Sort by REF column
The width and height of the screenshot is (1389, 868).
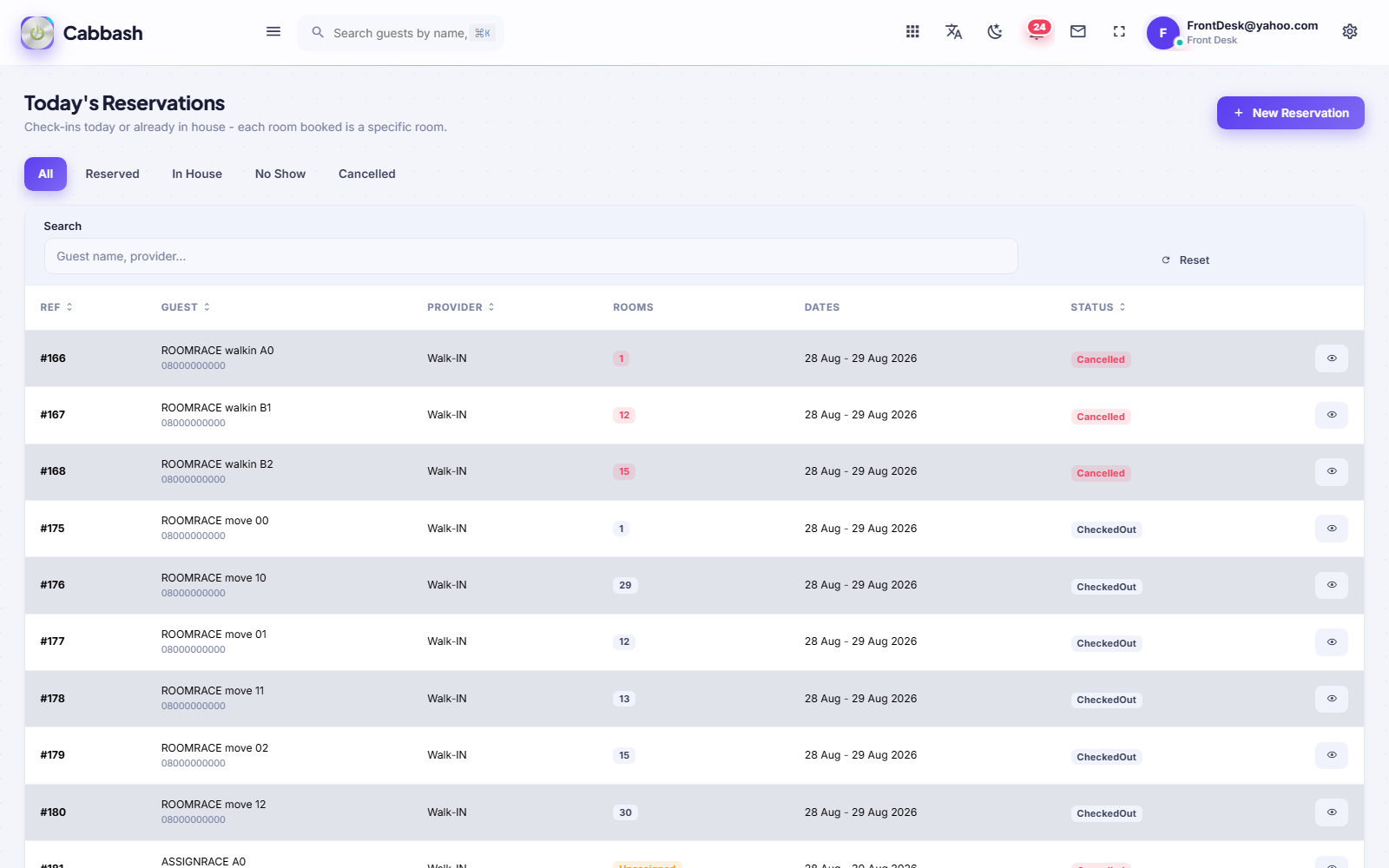[x=56, y=307]
